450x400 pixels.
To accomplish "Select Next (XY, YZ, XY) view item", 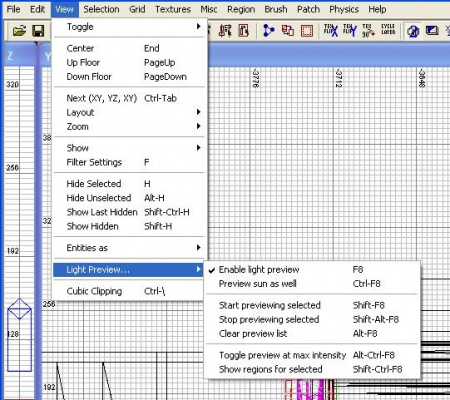I will 129,98.
